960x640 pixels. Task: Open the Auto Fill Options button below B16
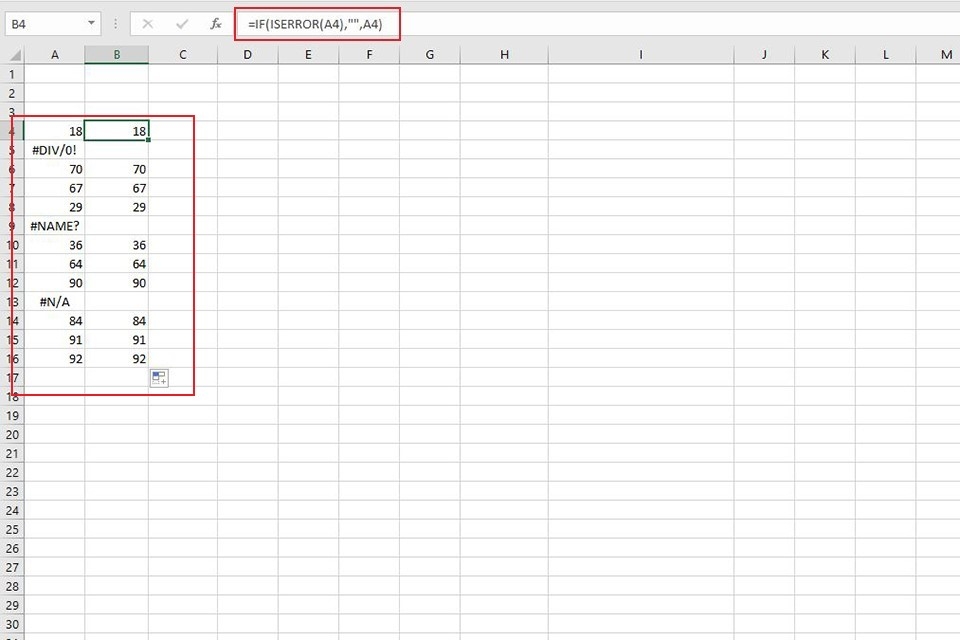click(159, 378)
